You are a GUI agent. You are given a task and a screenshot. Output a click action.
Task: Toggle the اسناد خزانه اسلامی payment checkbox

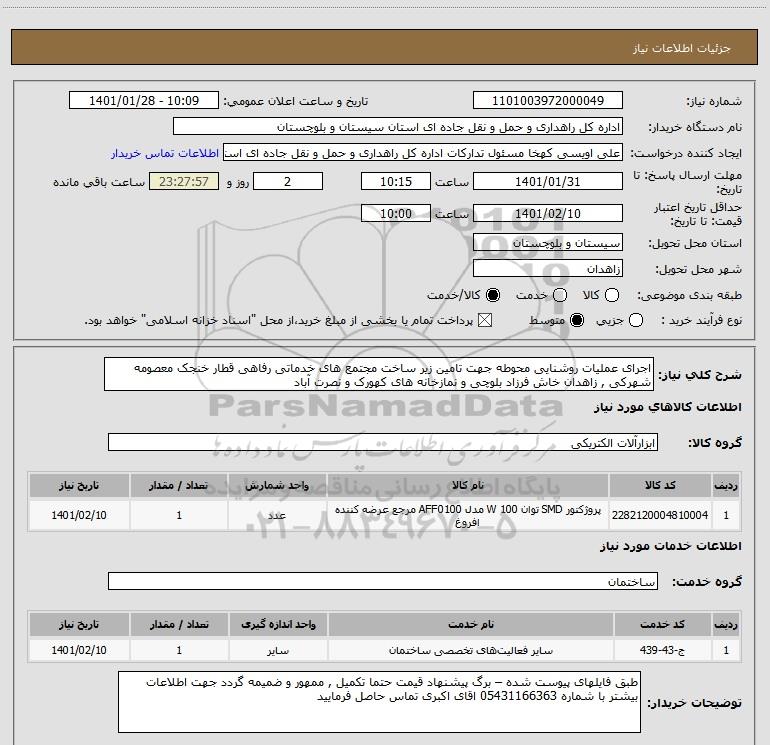point(485,321)
